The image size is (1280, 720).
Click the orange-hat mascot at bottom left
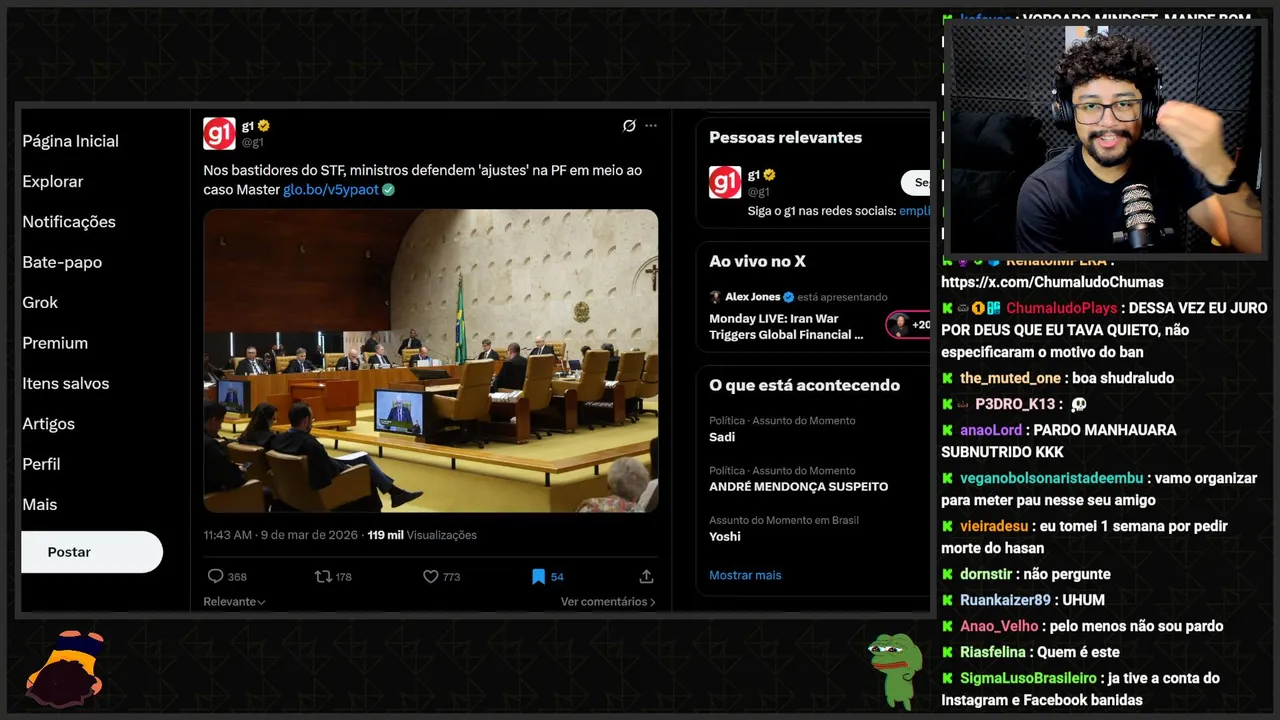(65, 669)
